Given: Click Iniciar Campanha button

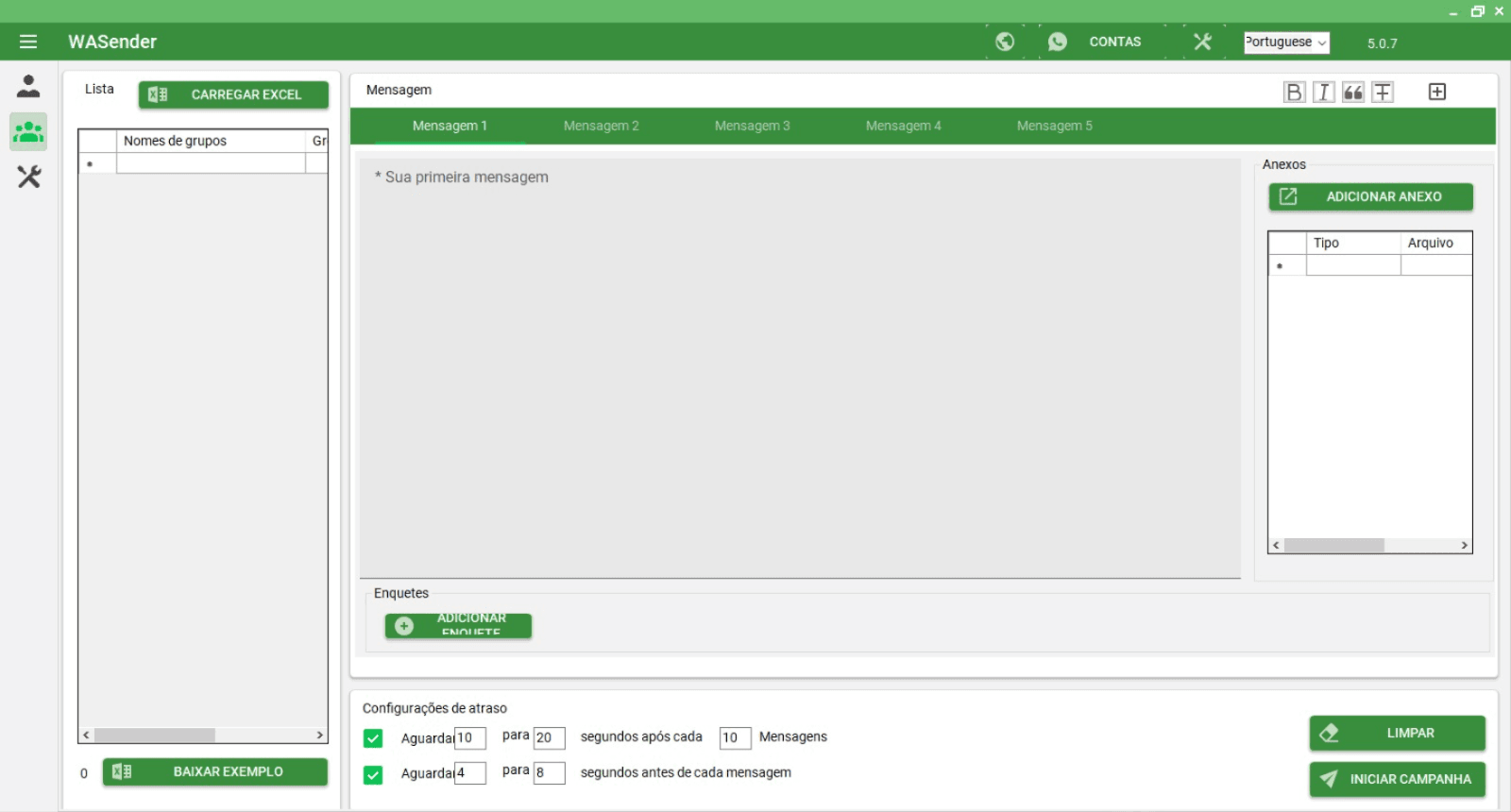Looking at the screenshot, I should [x=1397, y=779].
